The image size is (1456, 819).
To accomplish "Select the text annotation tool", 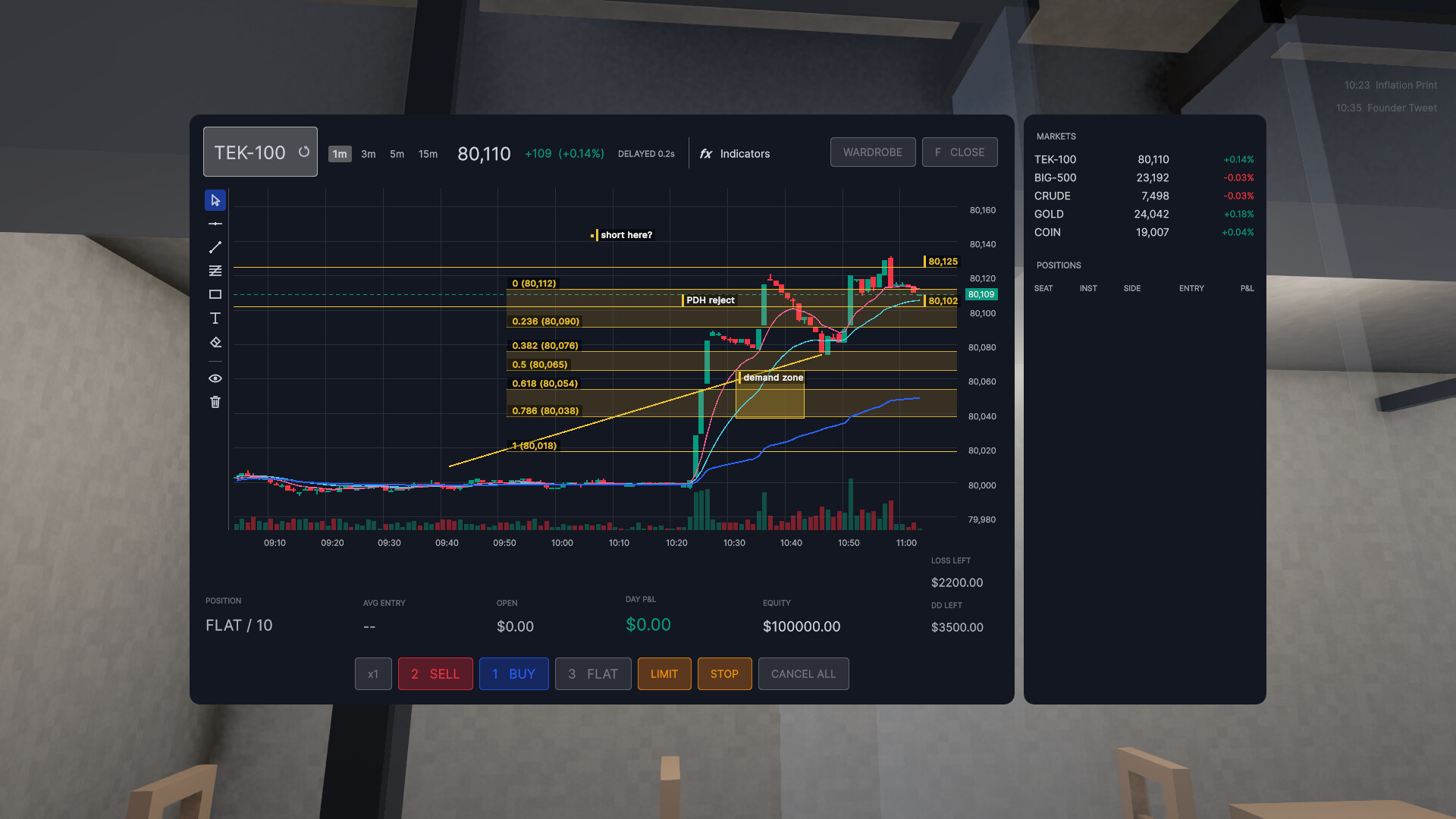I will coord(215,318).
